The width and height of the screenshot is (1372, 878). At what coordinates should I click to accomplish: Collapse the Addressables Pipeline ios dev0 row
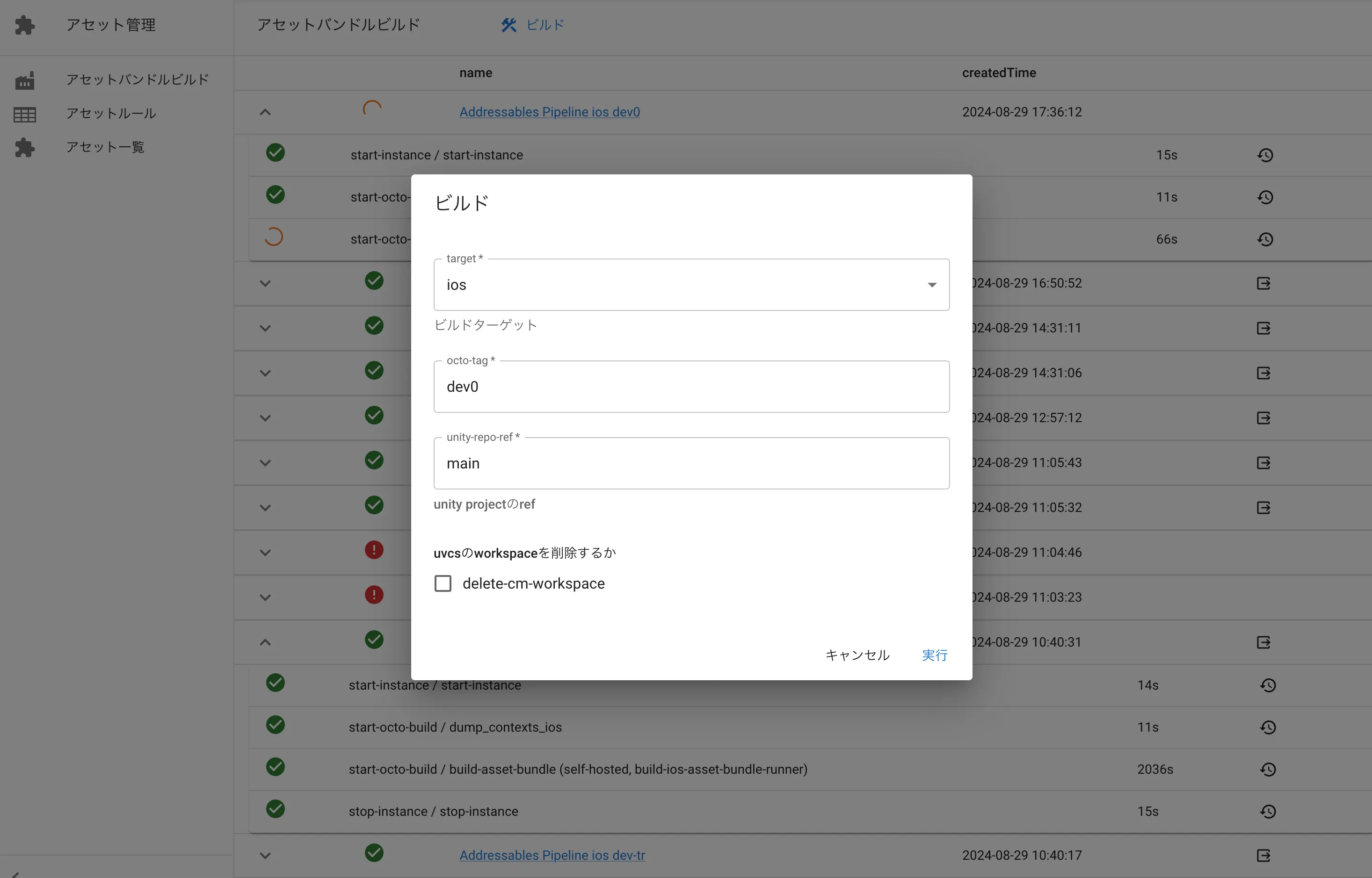point(265,112)
